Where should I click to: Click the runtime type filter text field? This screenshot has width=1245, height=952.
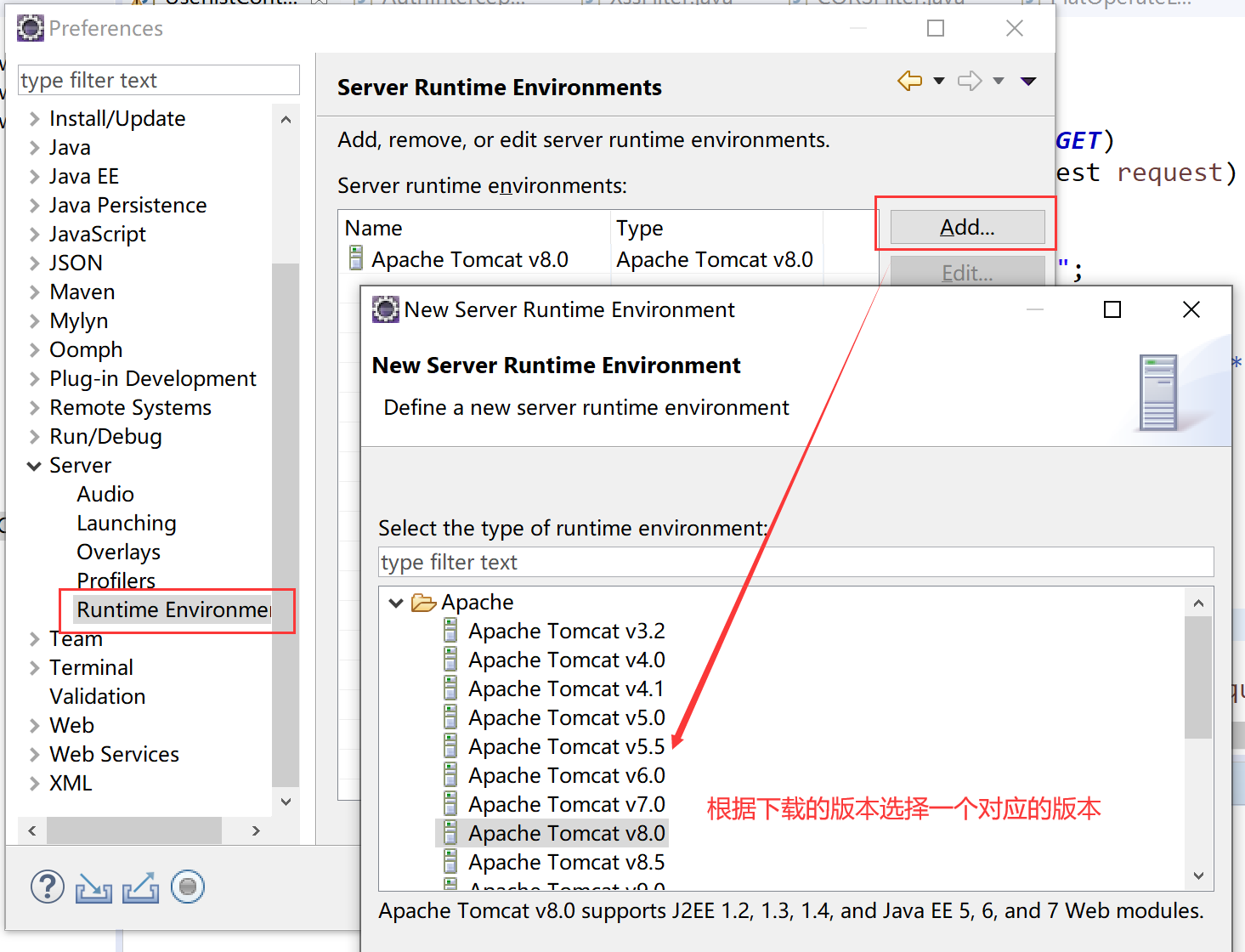pos(795,562)
